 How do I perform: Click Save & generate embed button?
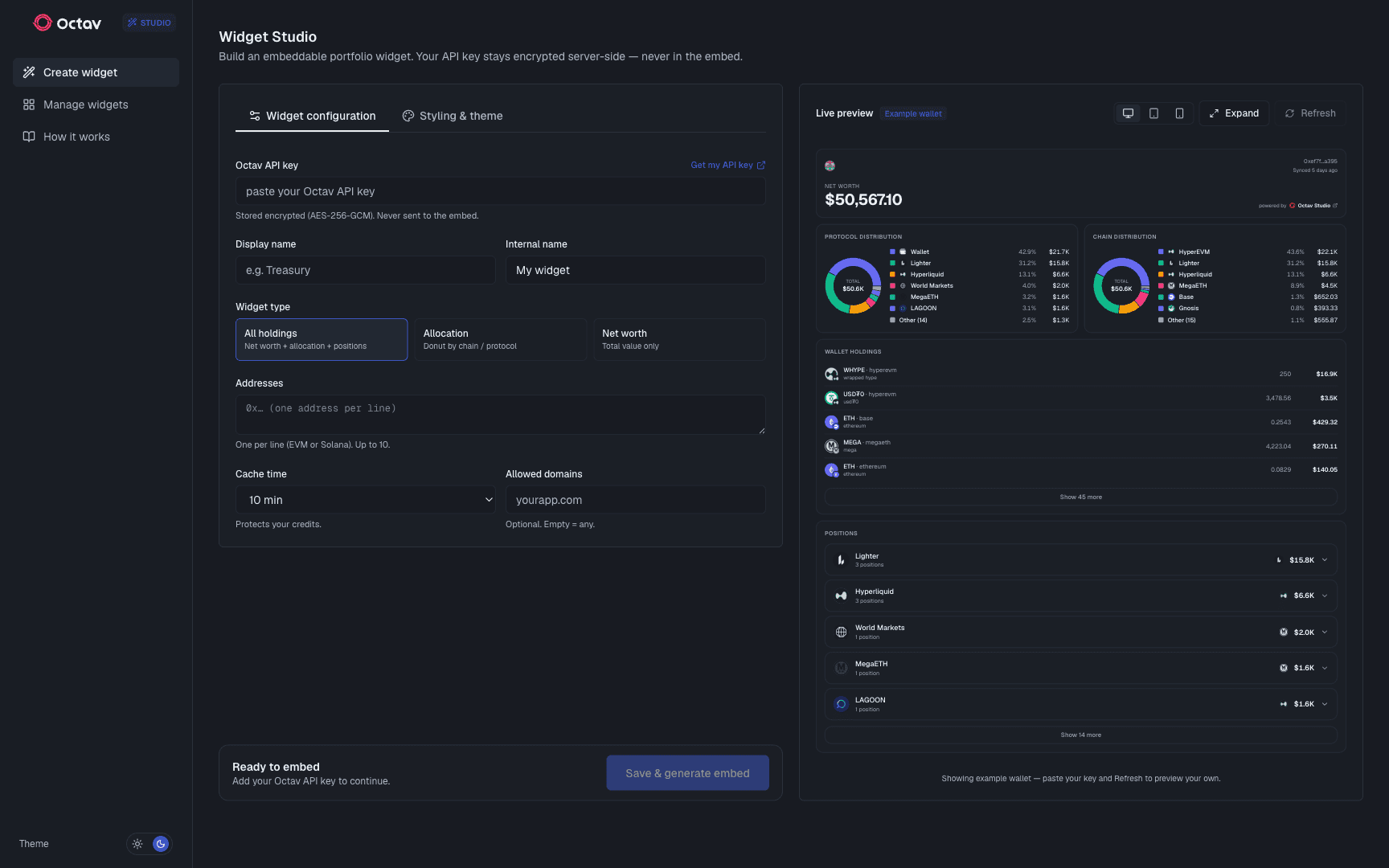687,773
